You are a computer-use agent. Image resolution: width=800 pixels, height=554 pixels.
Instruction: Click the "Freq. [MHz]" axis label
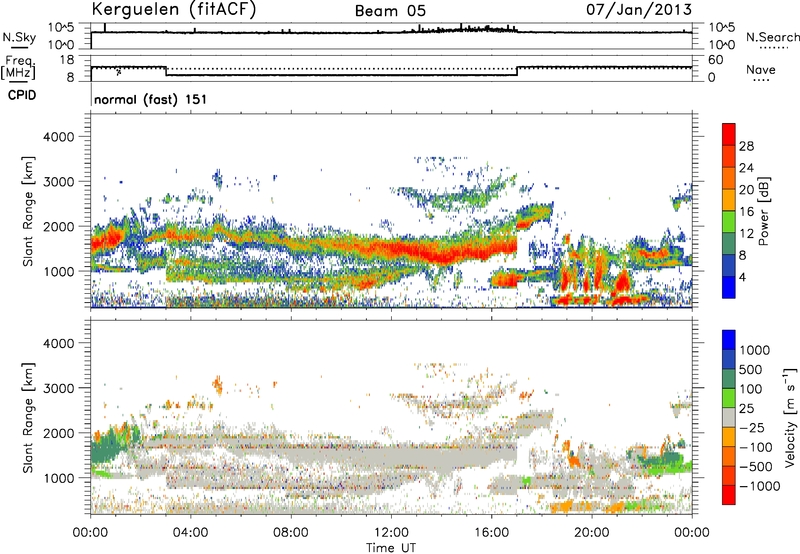[18, 67]
